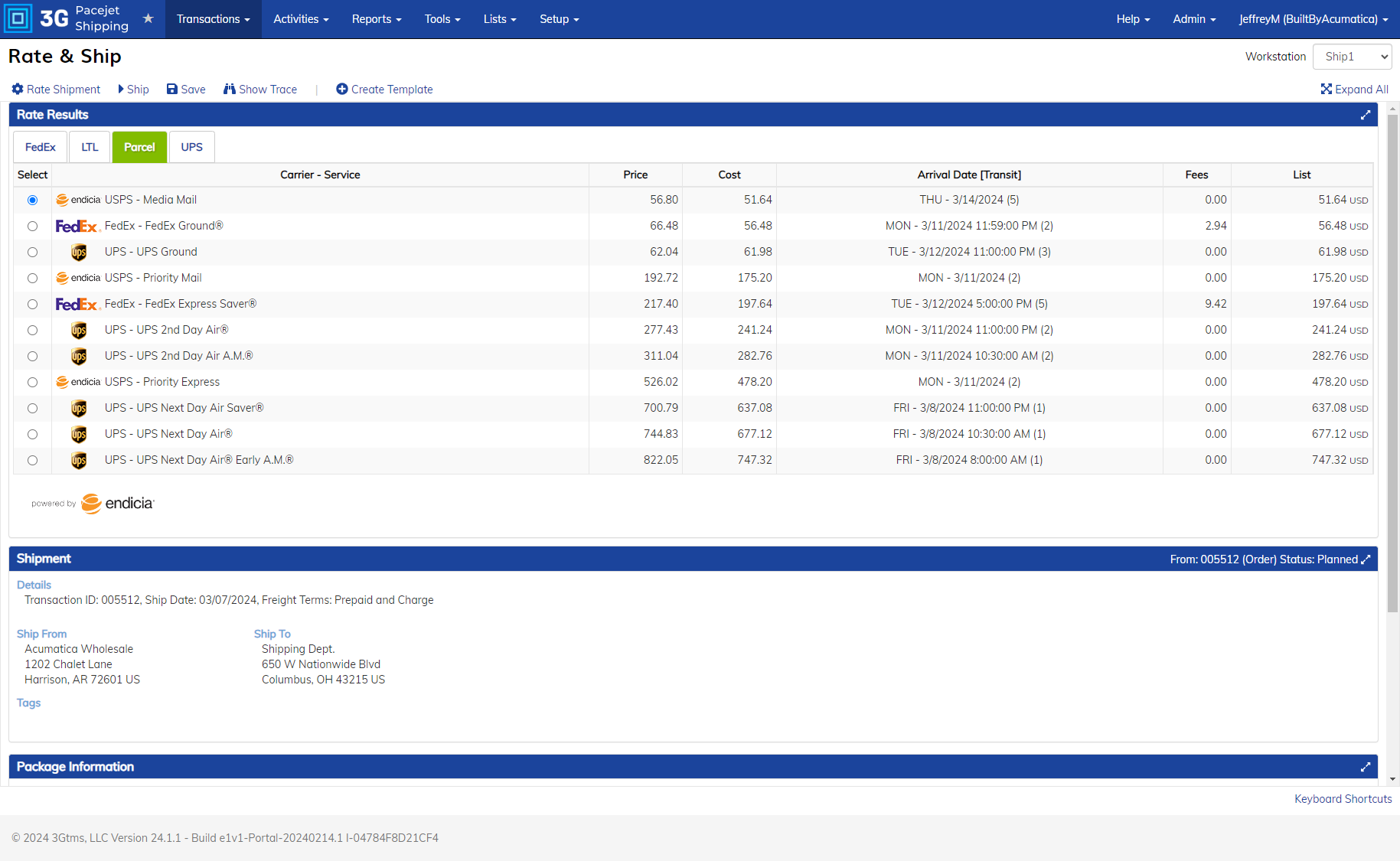The width and height of the screenshot is (1400, 861).
Task: Open the Lists dropdown menu
Action: click(500, 19)
